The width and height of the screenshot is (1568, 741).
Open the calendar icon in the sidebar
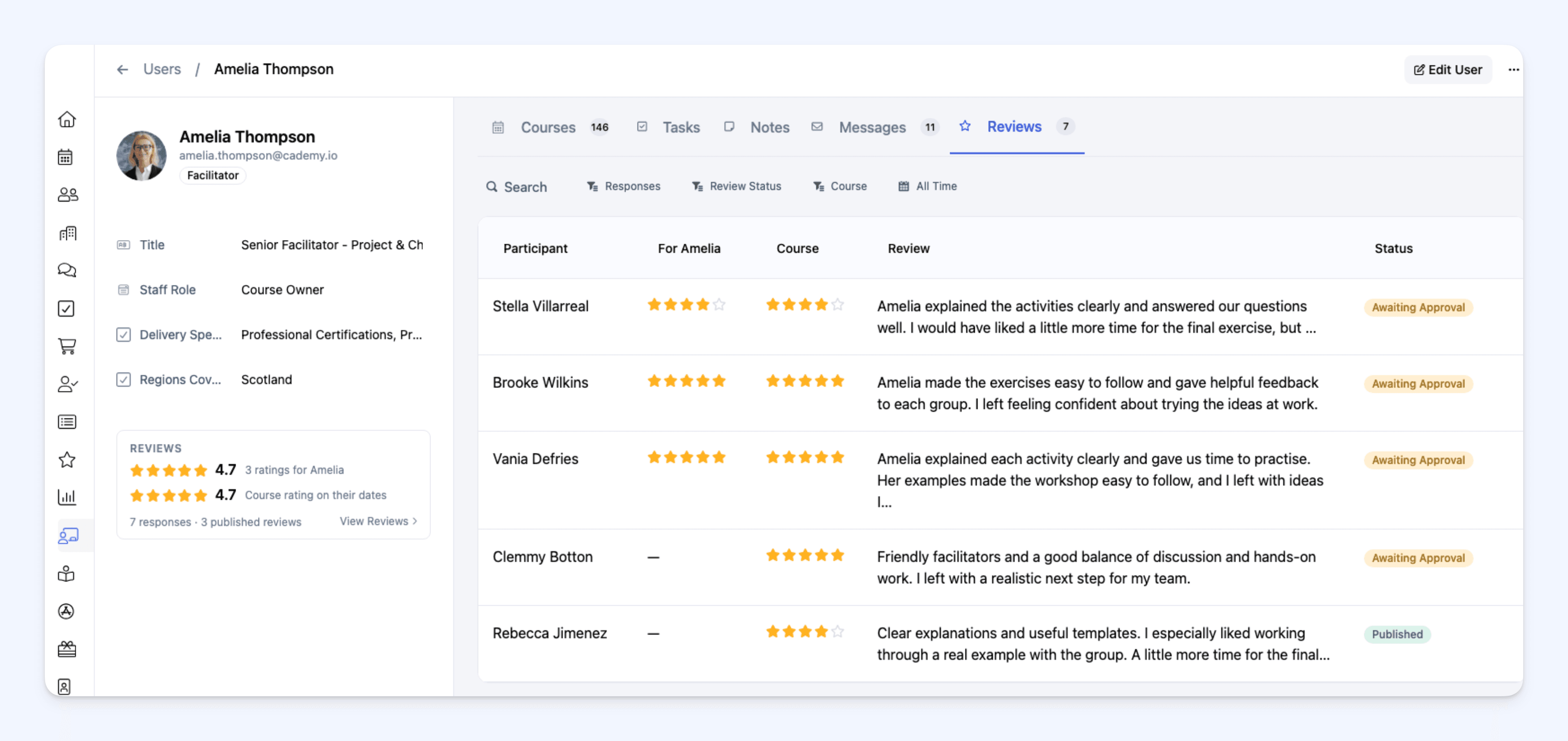point(66,157)
